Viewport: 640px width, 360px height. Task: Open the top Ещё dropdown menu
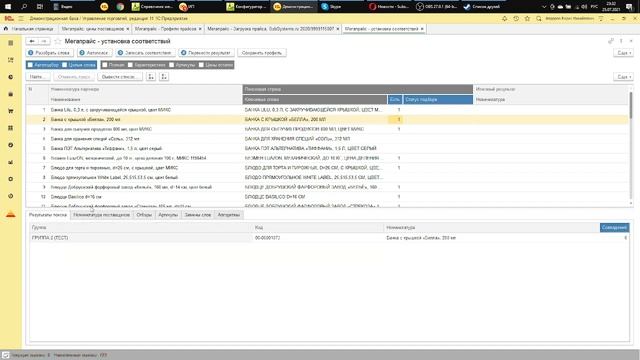click(624, 53)
